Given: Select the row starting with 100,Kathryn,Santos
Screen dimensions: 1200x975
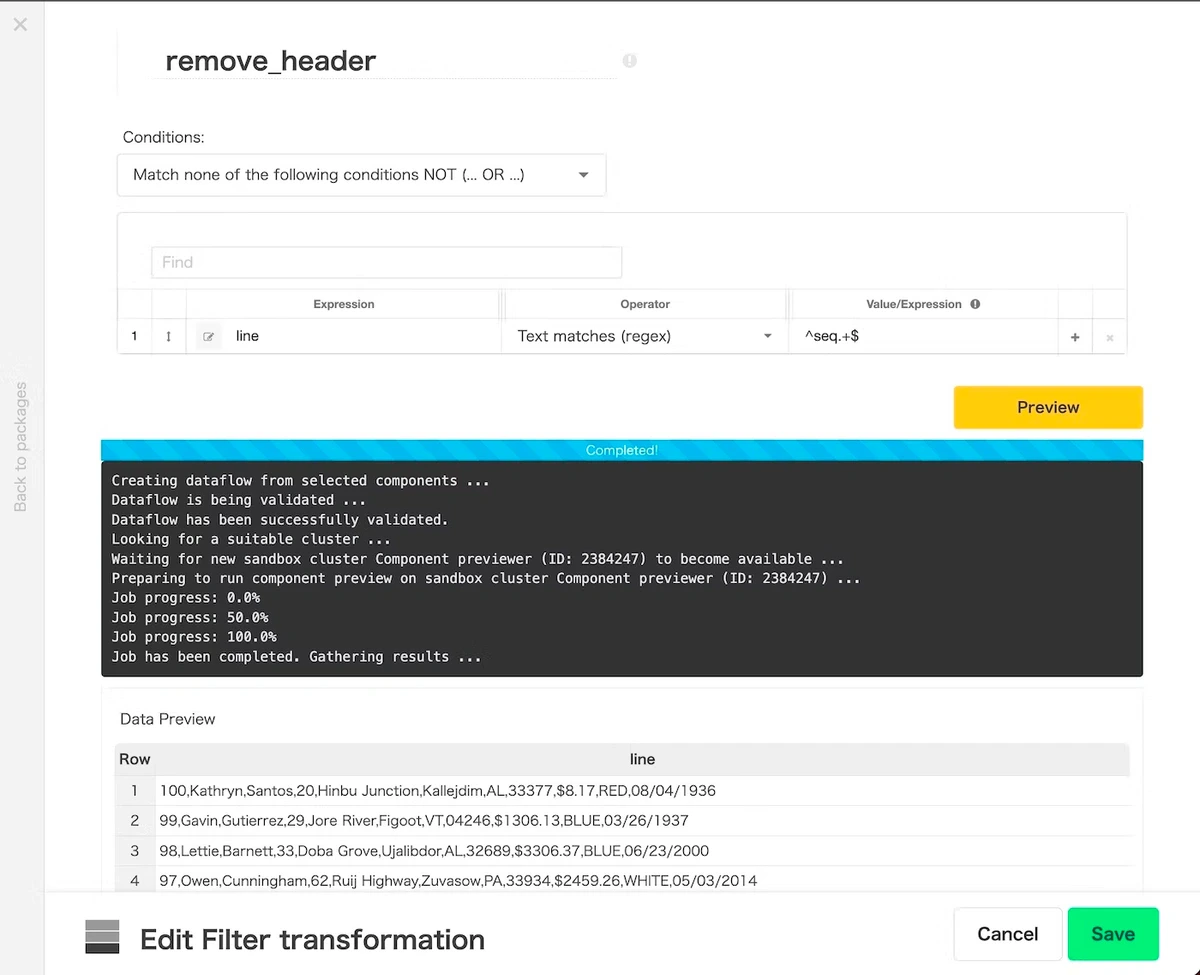Looking at the screenshot, I should pyautogui.click(x=623, y=791).
